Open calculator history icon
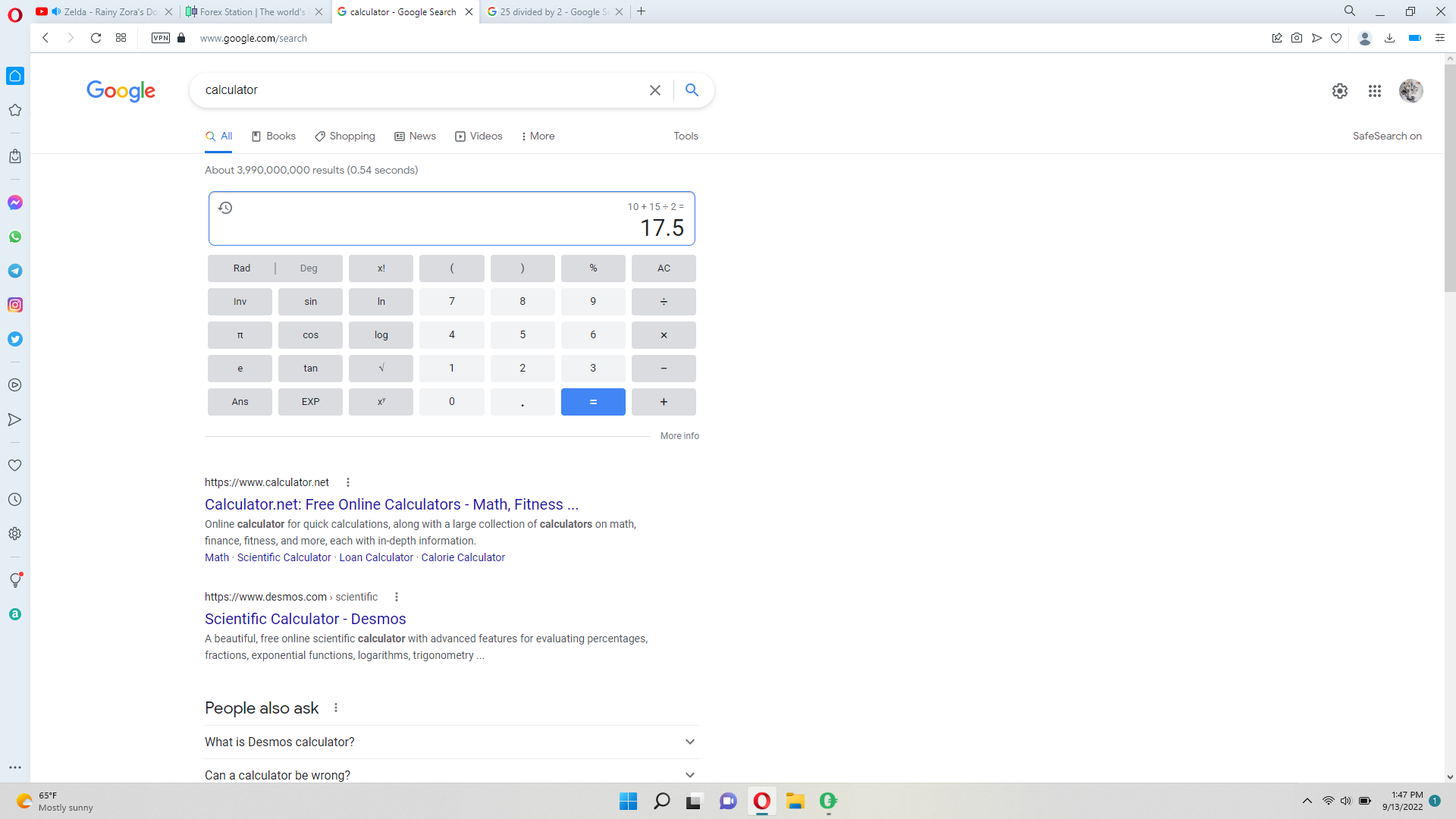 [x=225, y=208]
